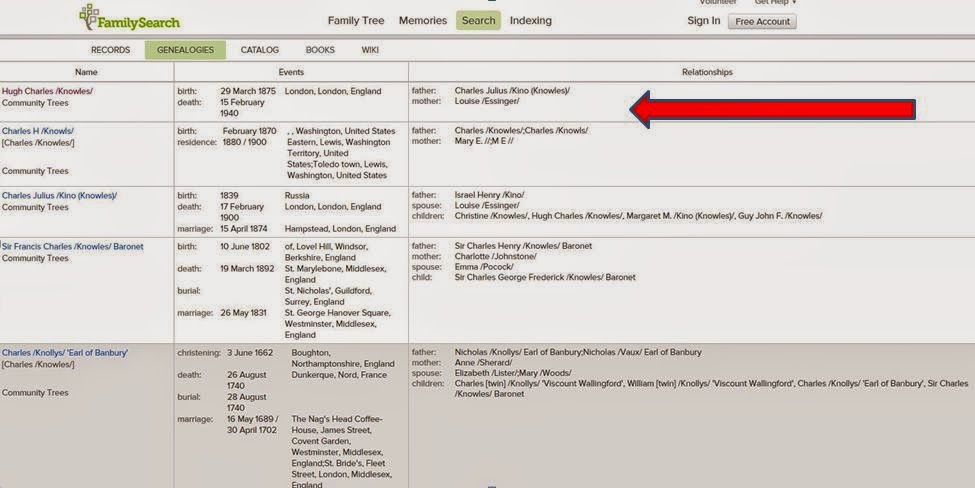Select mother Anne /Sherard/
The height and width of the screenshot is (488, 975).
483,363
